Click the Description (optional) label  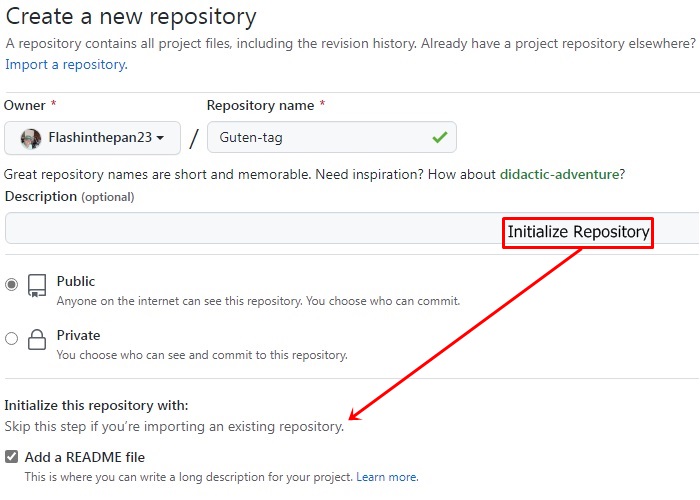click(x=70, y=196)
